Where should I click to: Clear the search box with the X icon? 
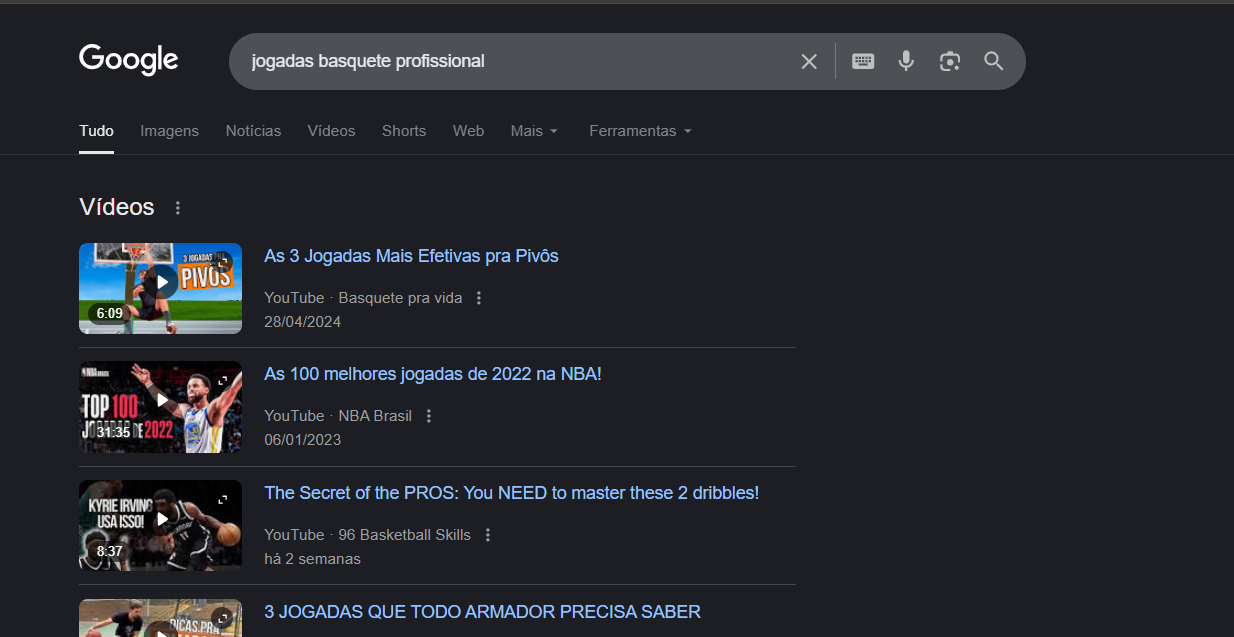coord(809,62)
